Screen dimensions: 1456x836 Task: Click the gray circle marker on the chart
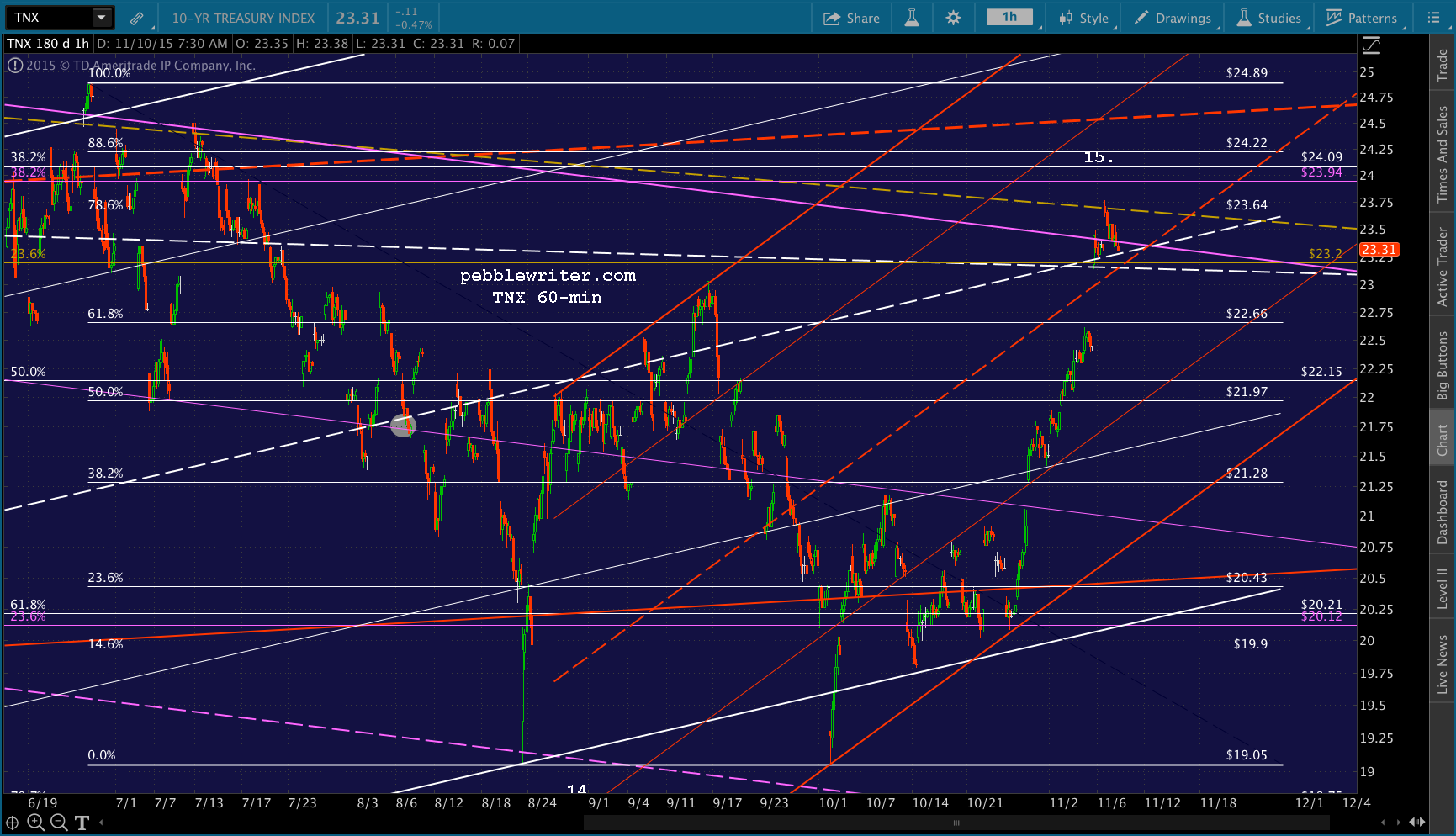click(x=403, y=426)
